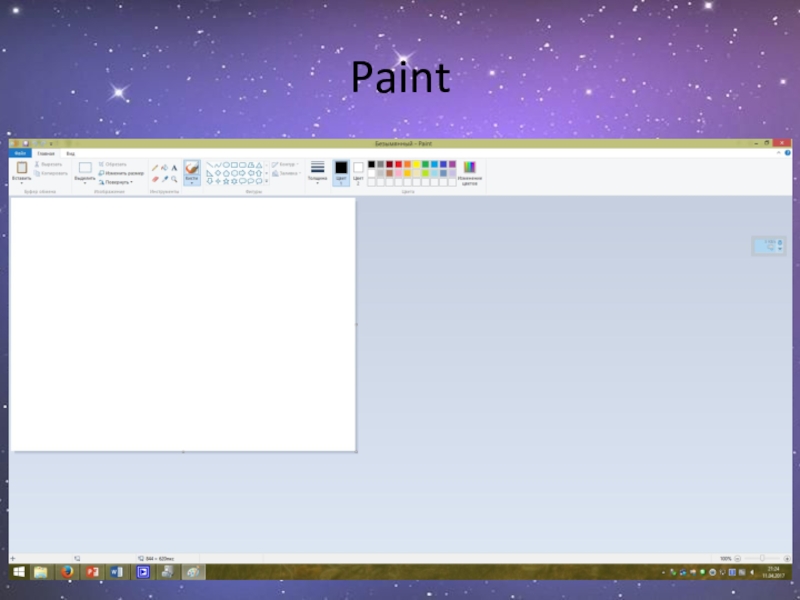
Task: Click the zoom in plus button
Action: click(x=787, y=559)
